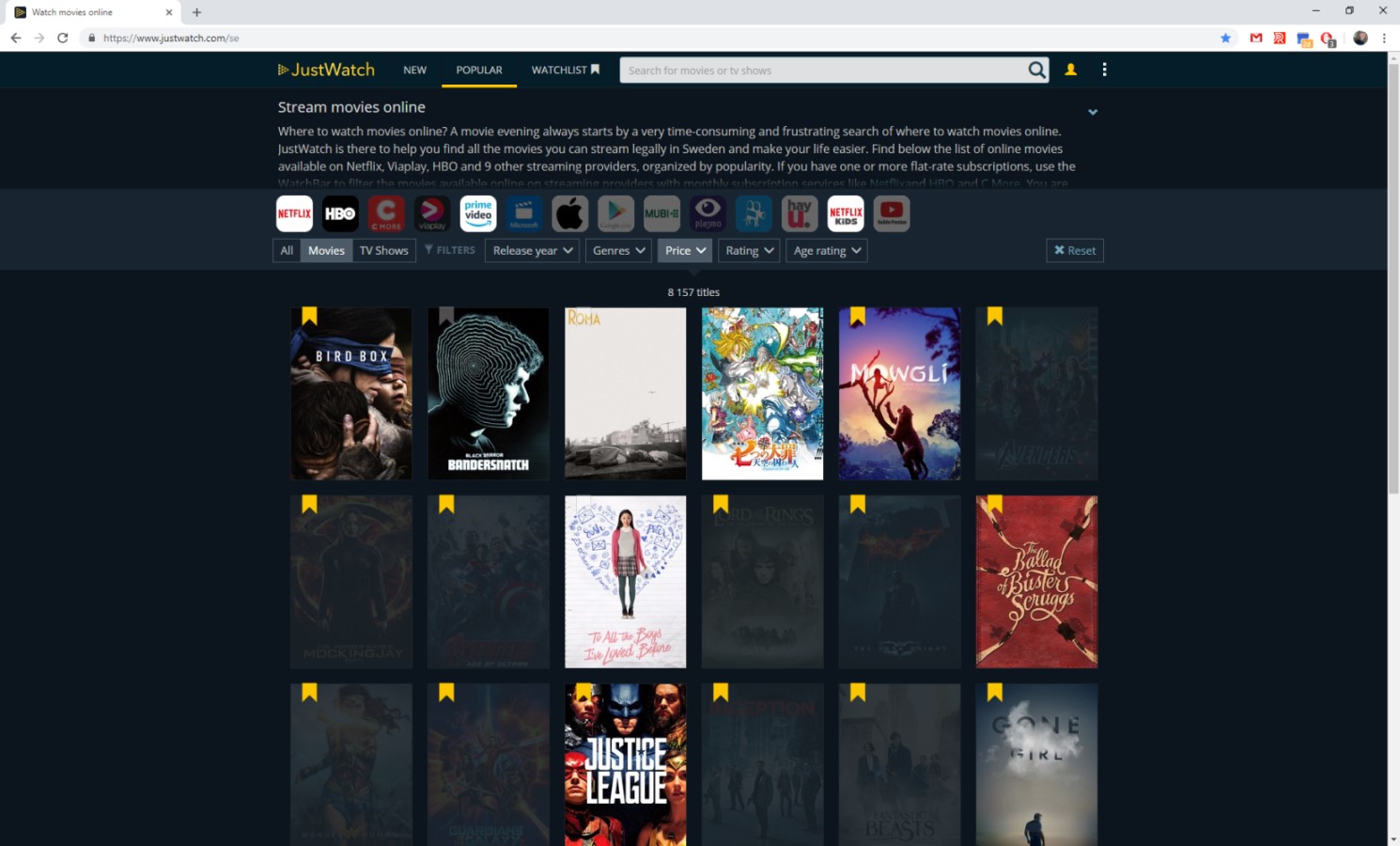
Task: Click the scrollbar down arrow
Action: click(x=1393, y=839)
